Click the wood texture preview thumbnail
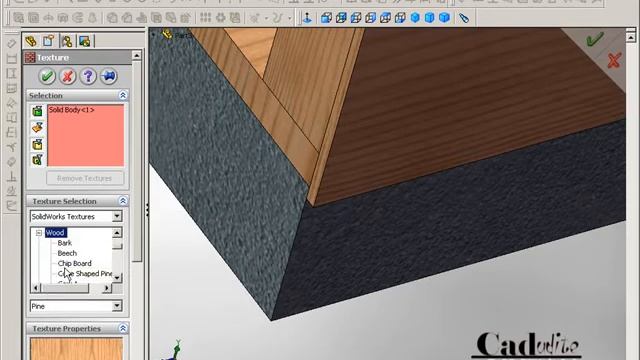640x360 pixels. tap(76, 349)
